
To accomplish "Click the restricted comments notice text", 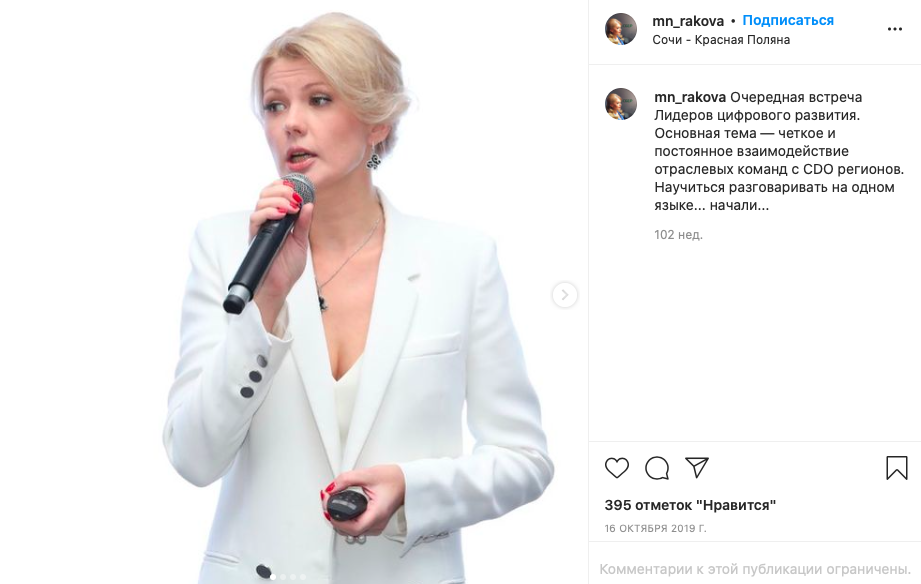I will 755,569.
